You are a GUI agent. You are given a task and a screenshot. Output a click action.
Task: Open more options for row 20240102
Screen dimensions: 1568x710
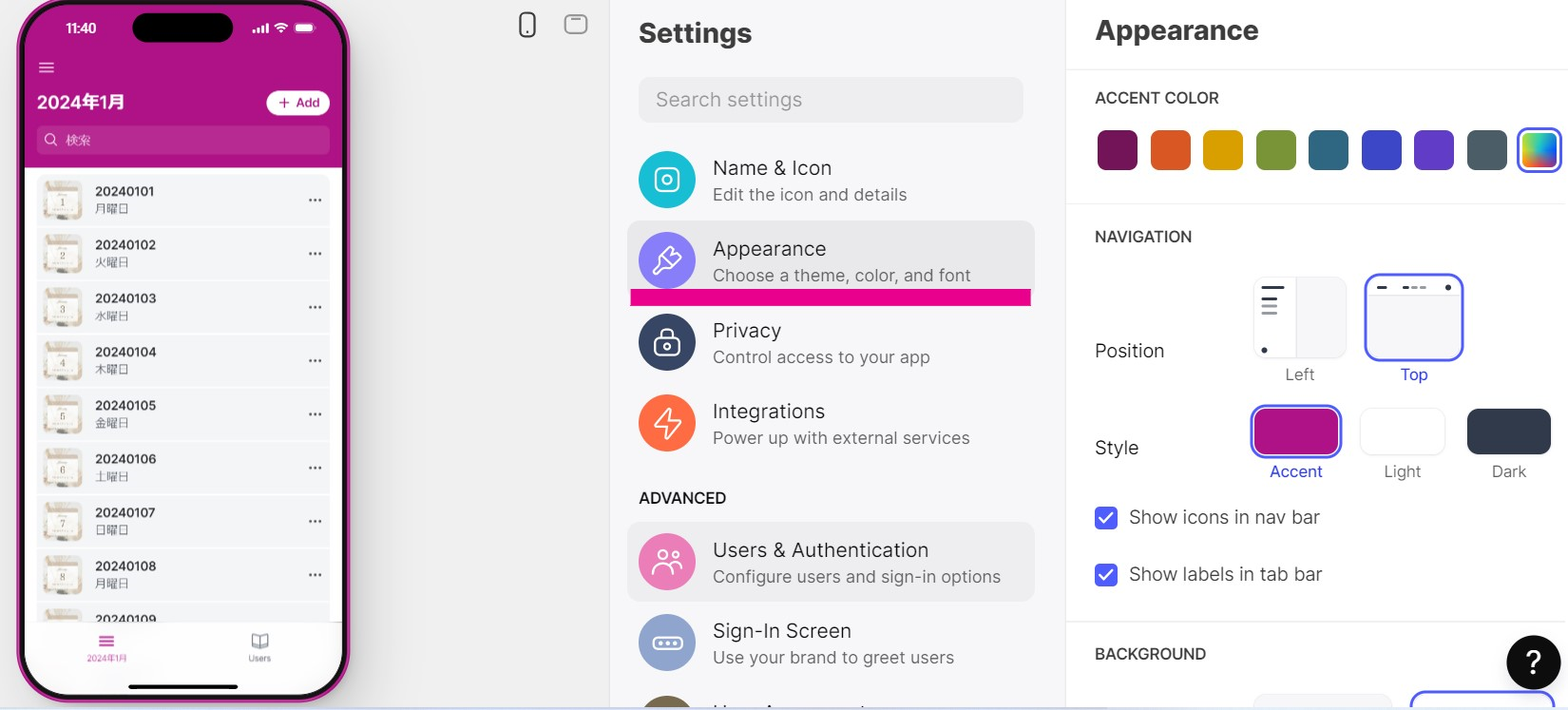click(x=316, y=254)
